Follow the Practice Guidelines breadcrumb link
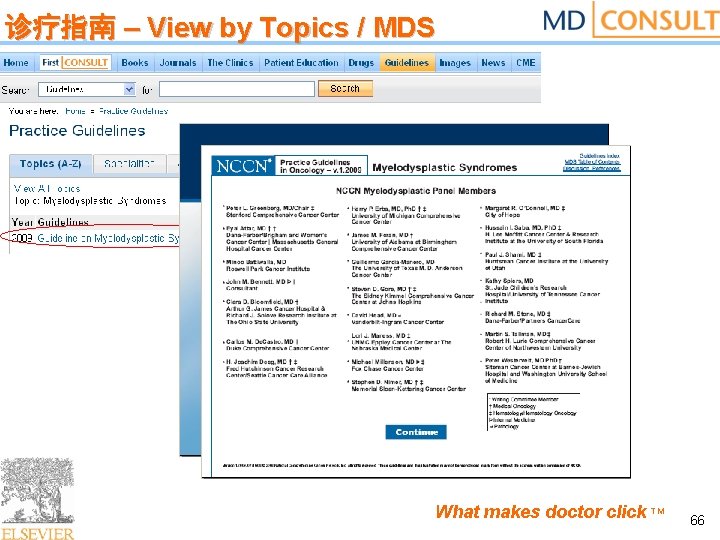 (134, 111)
